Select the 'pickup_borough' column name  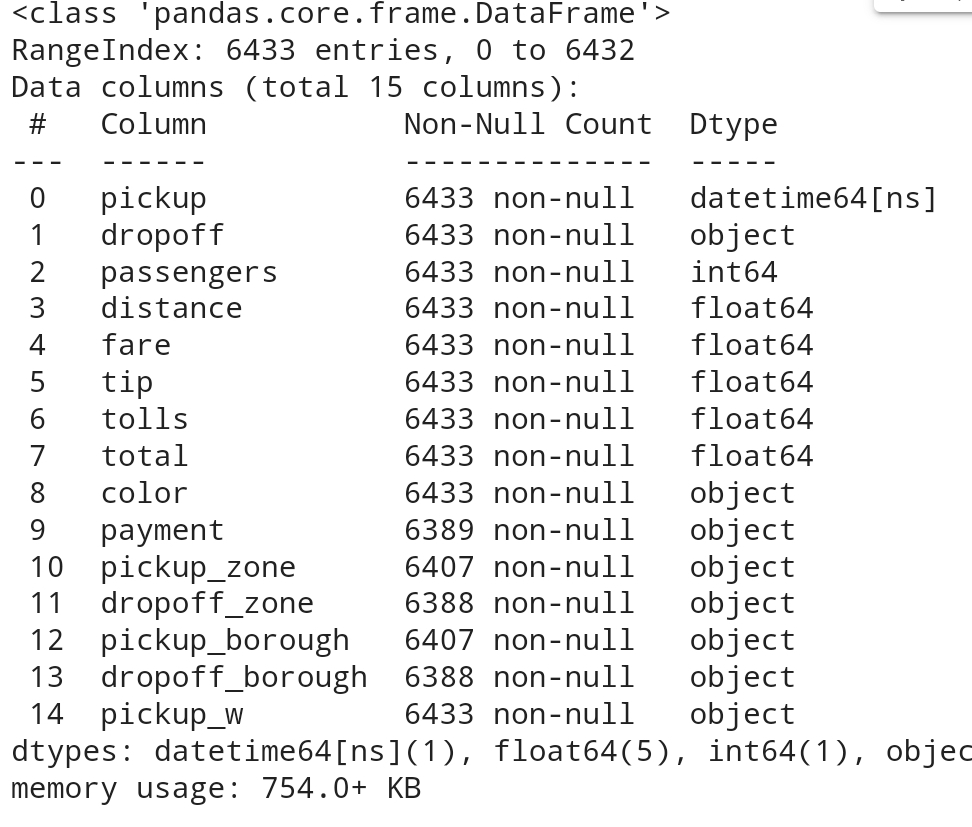click(x=225, y=642)
